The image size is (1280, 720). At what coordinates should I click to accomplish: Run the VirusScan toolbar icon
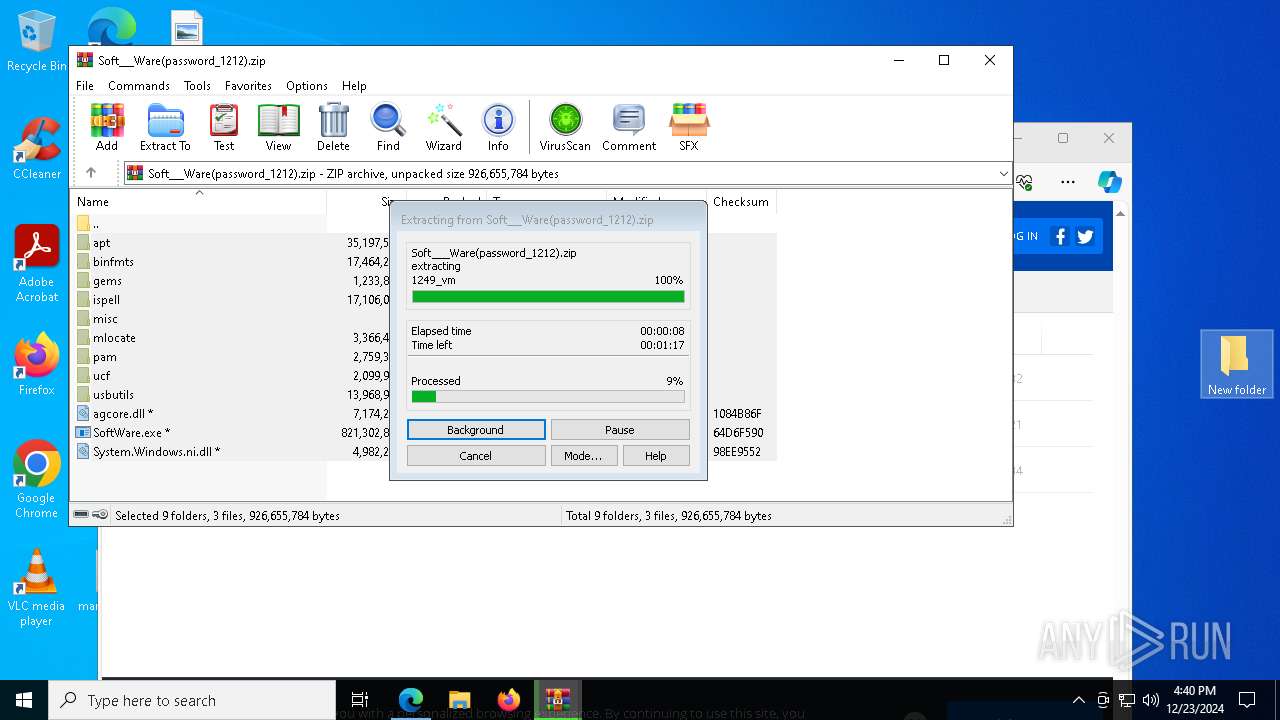coord(565,127)
